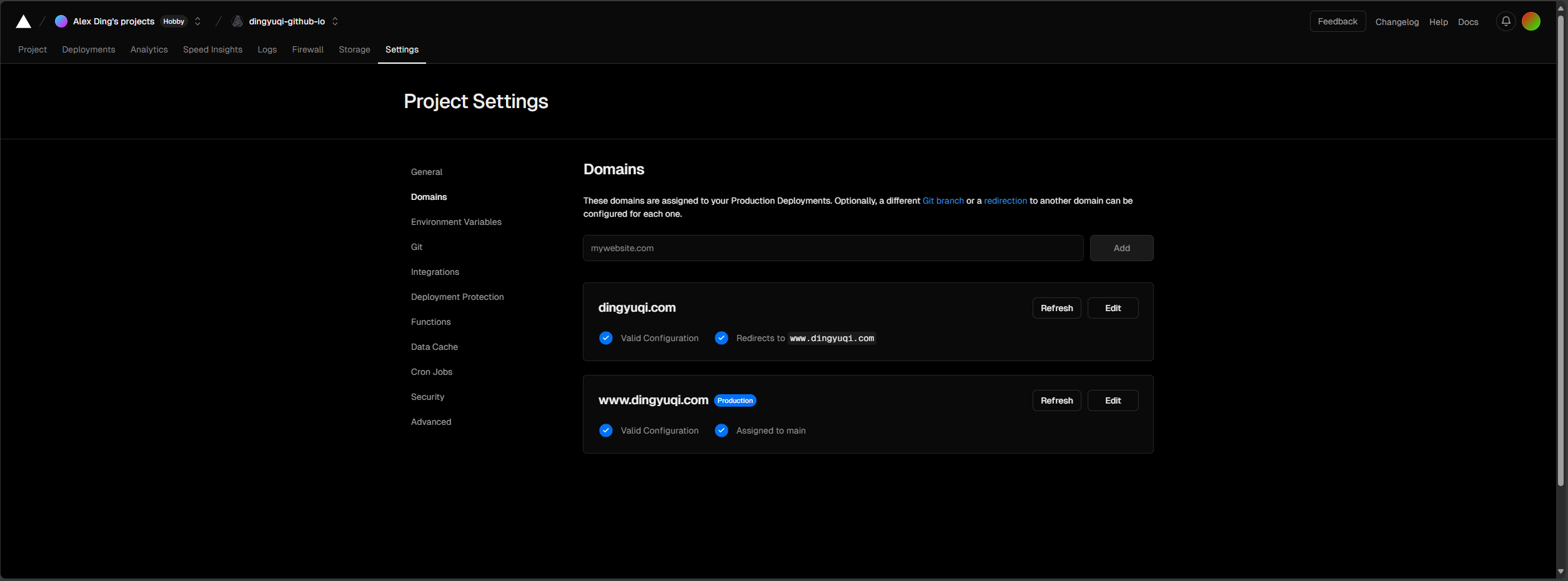The width and height of the screenshot is (1568, 581).
Task: Refresh the dingyuqi.com domain
Action: coord(1056,308)
